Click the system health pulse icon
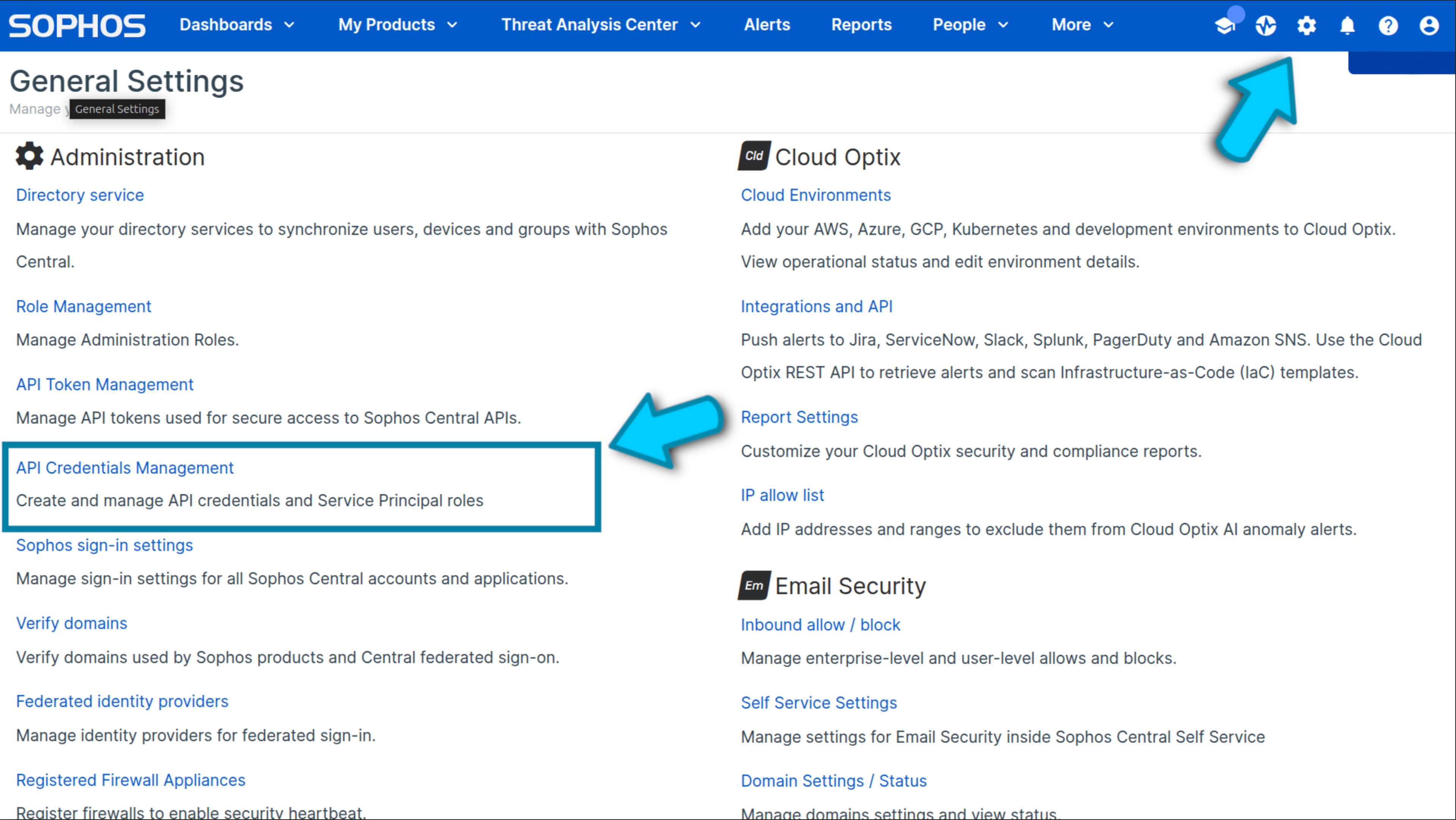 [1265, 26]
